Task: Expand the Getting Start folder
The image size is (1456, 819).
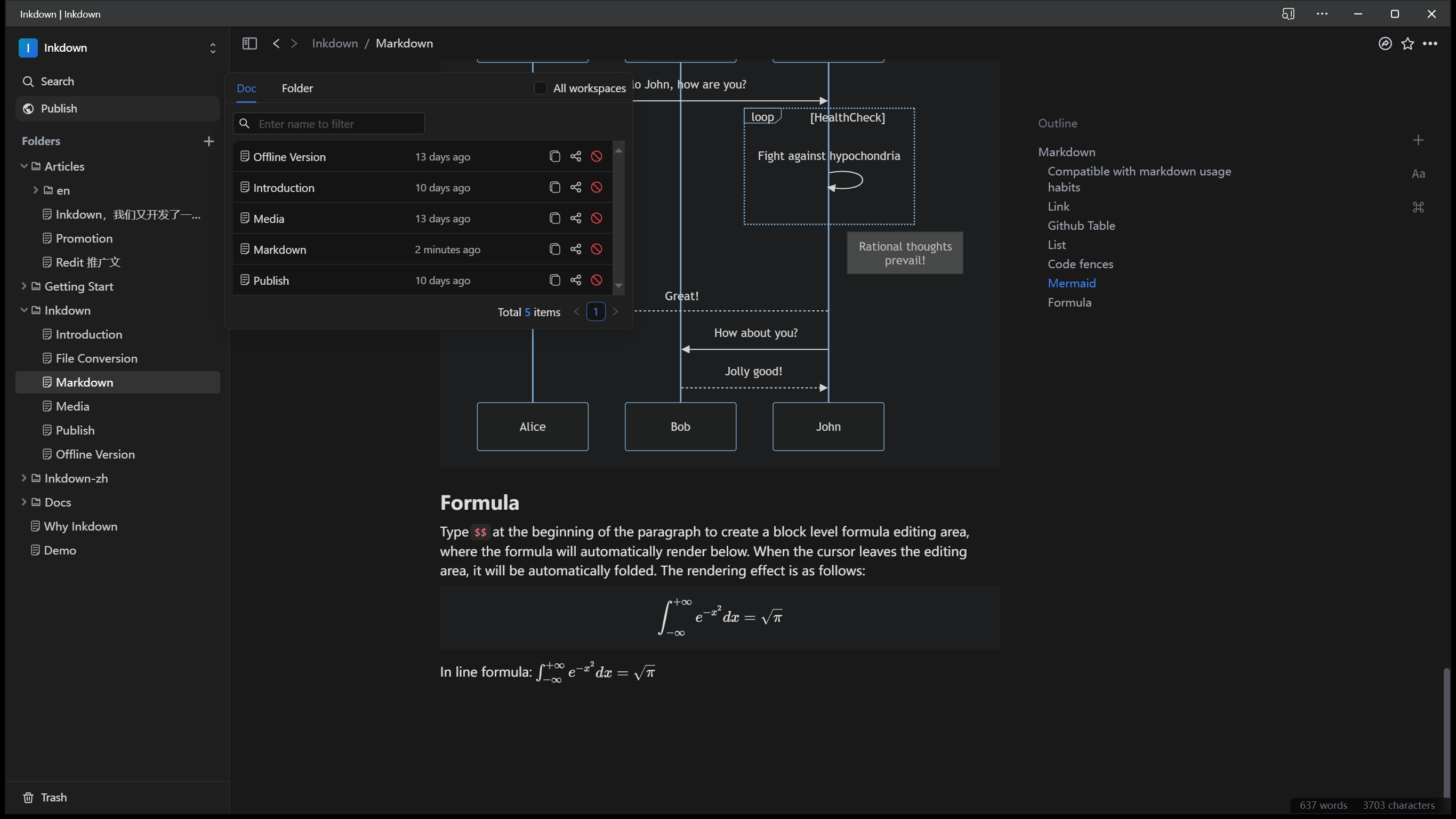Action: (24, 286)
